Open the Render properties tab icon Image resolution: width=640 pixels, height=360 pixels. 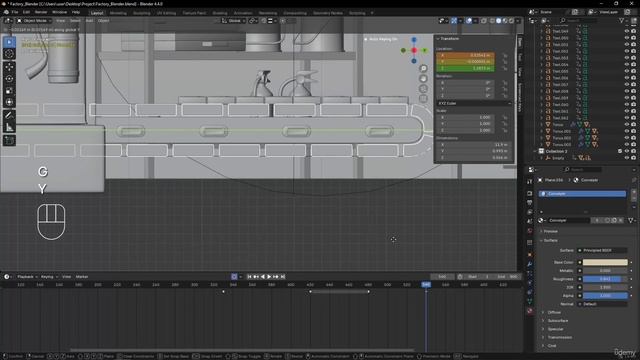point(530,193)
